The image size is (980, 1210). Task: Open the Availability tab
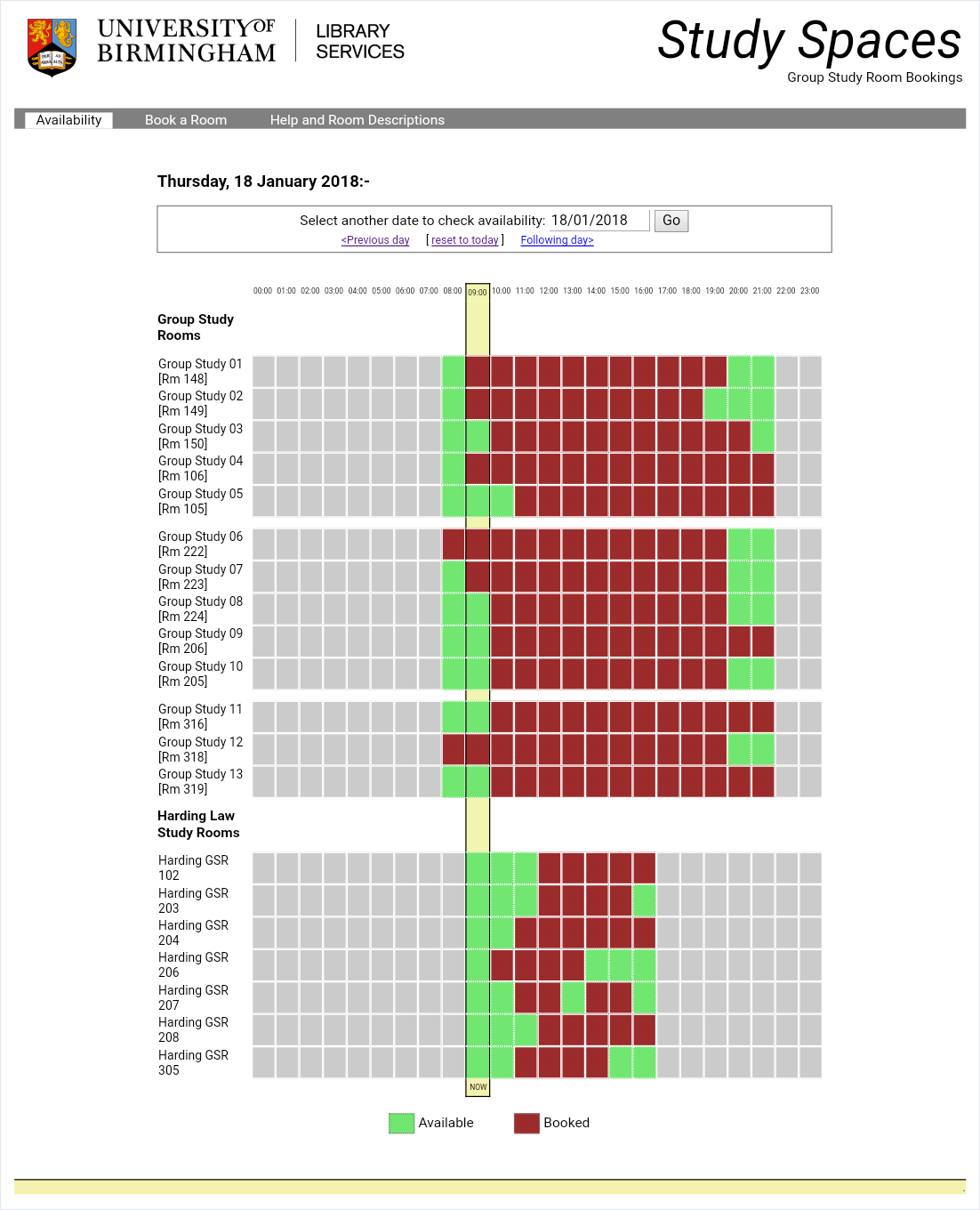pos(68,120)
